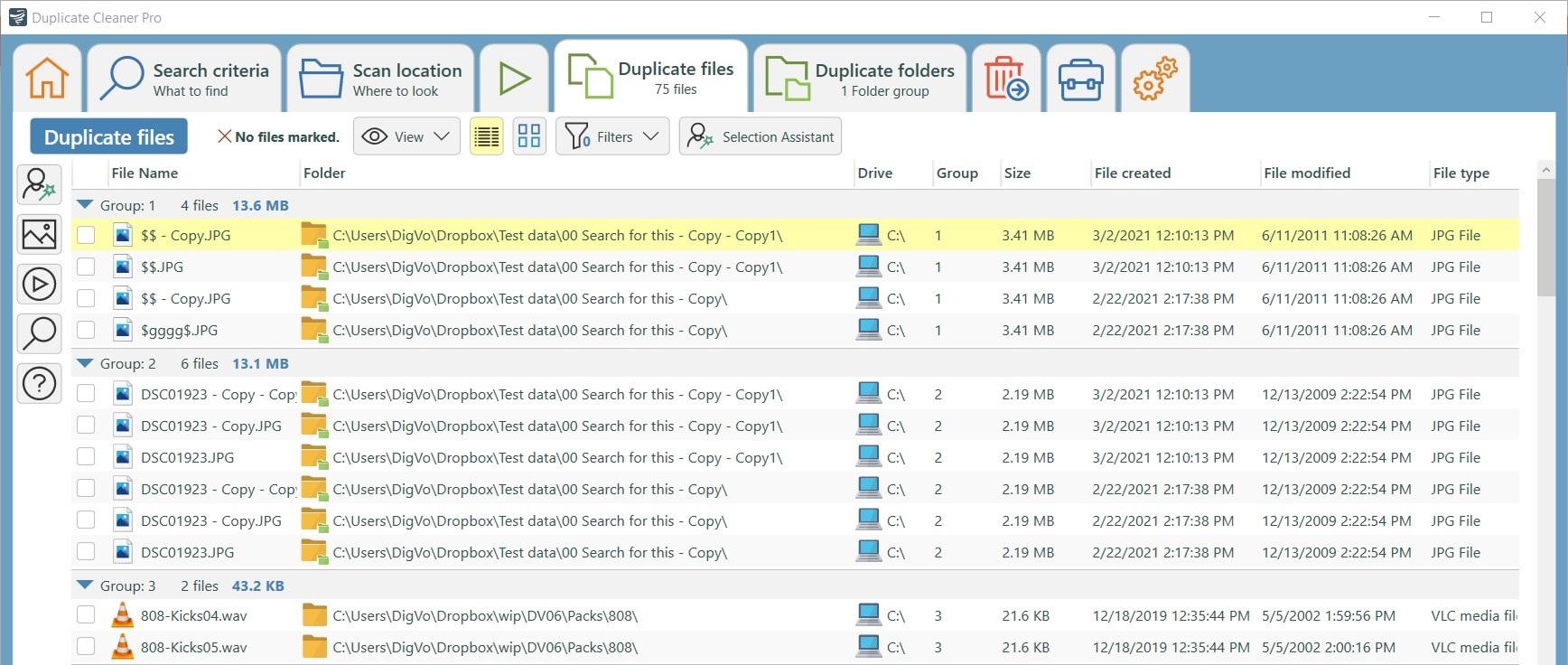Open the image preview sidebar icon
Screen dimensions: 1568x665
40,235
